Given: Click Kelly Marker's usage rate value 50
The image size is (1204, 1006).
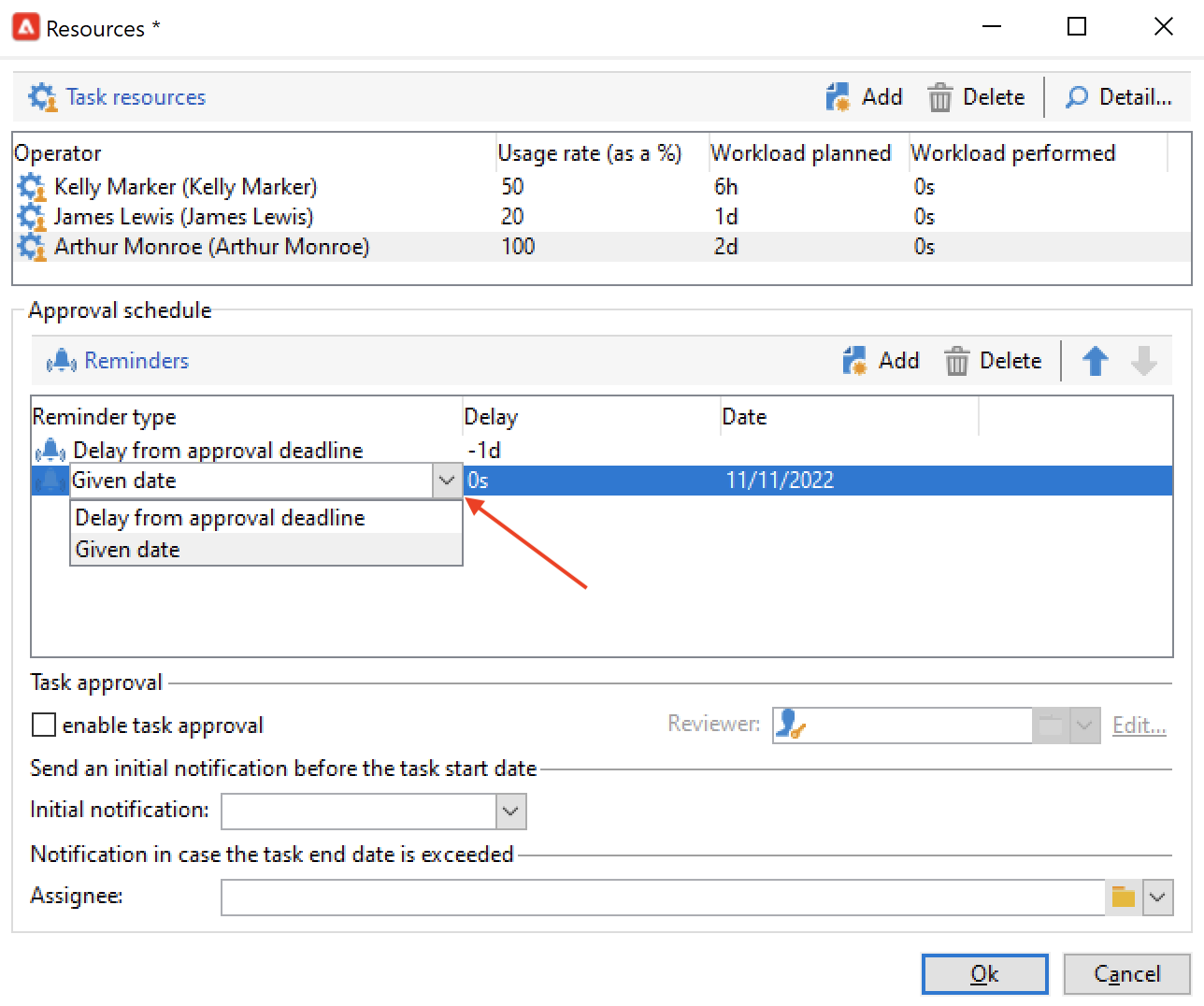Looking at the screenshot, I should click(x=512, y=187).
